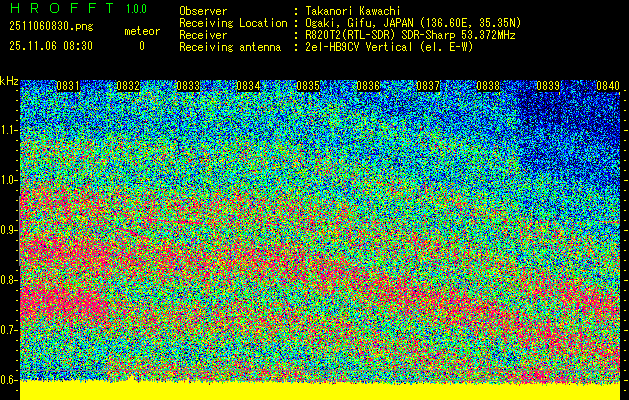Select the file name 2511060830.png
Viewport: 629px width, 400px height.
pos(51,27)
